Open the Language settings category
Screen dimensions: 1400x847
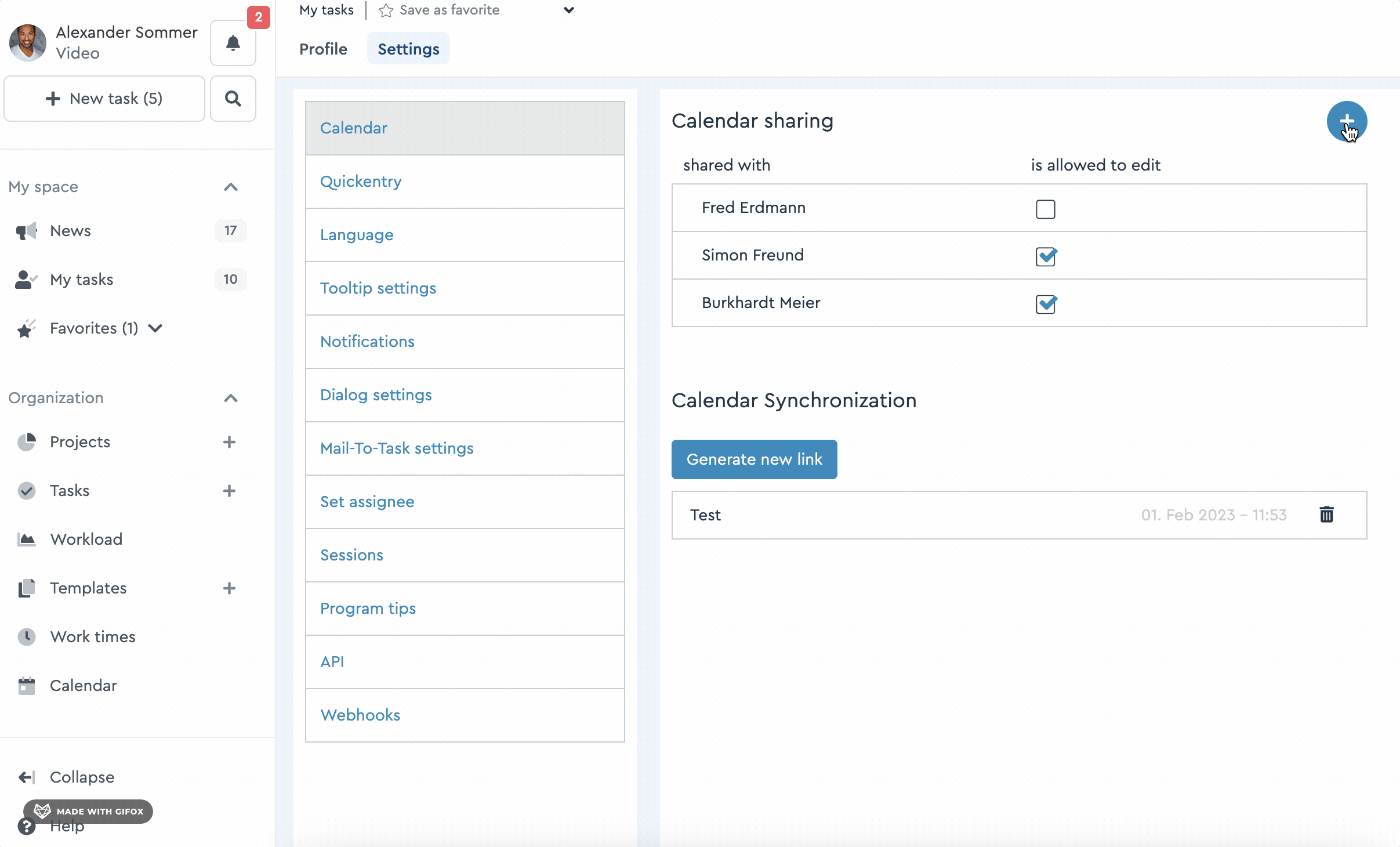465,235
